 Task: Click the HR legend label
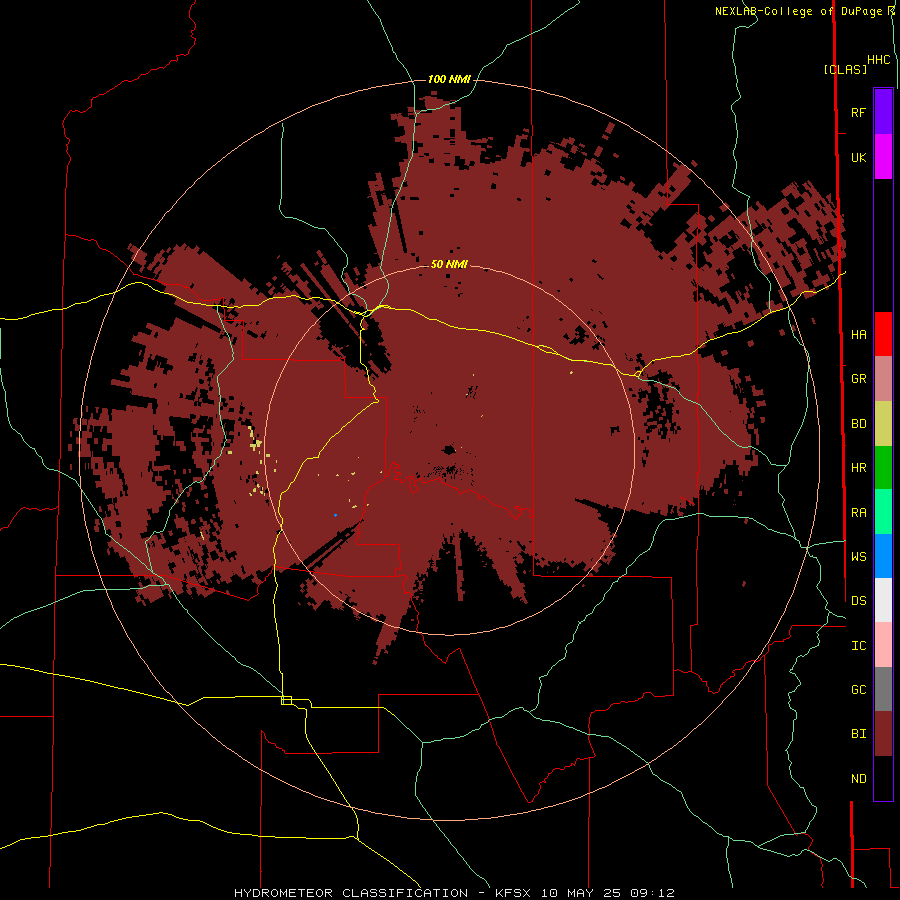click(x=858, y=468)
